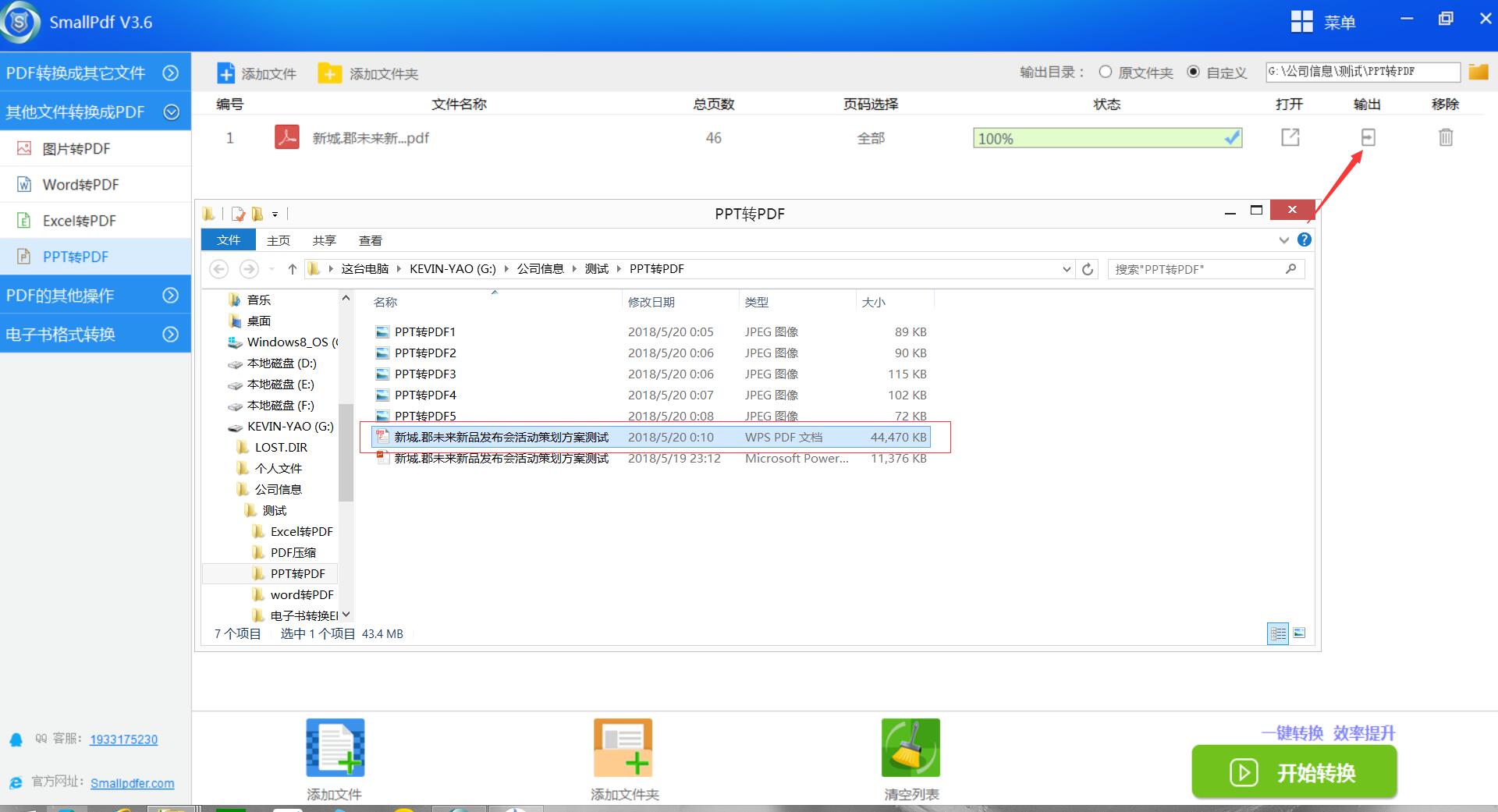Select the 原文件夹 radio button
Viewport: 1498px width, 812px height.
point(1105,72)
